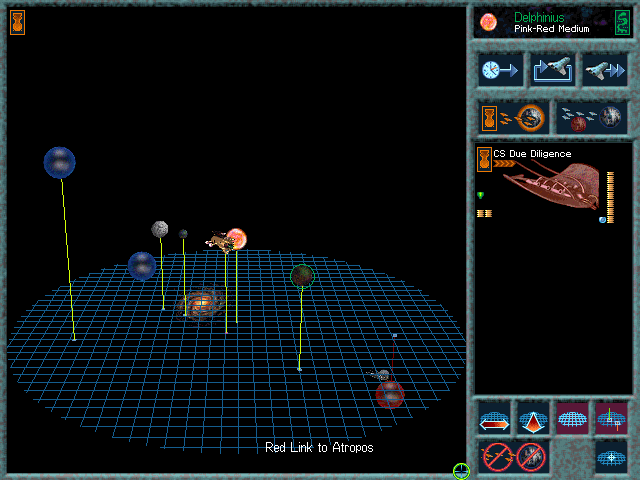Click the red star lane link marker
Viewport: 640px width, 480px height.
[395, 336]
